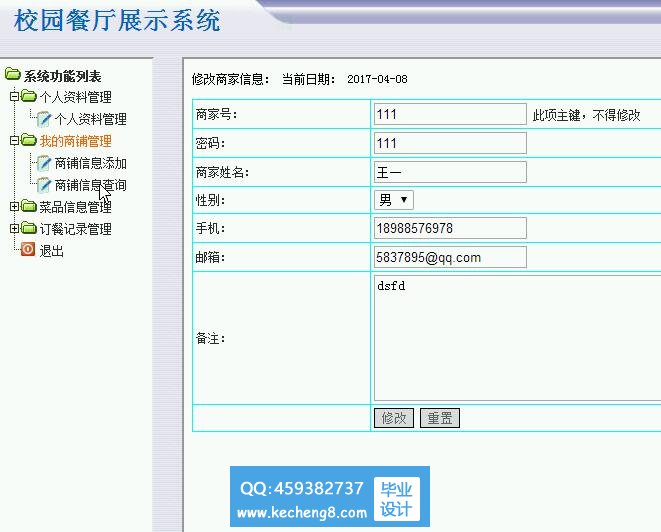Click the note 此项主键，不得修改
The height and width of the screenshot is (532, 661).
tap(586, 115)
